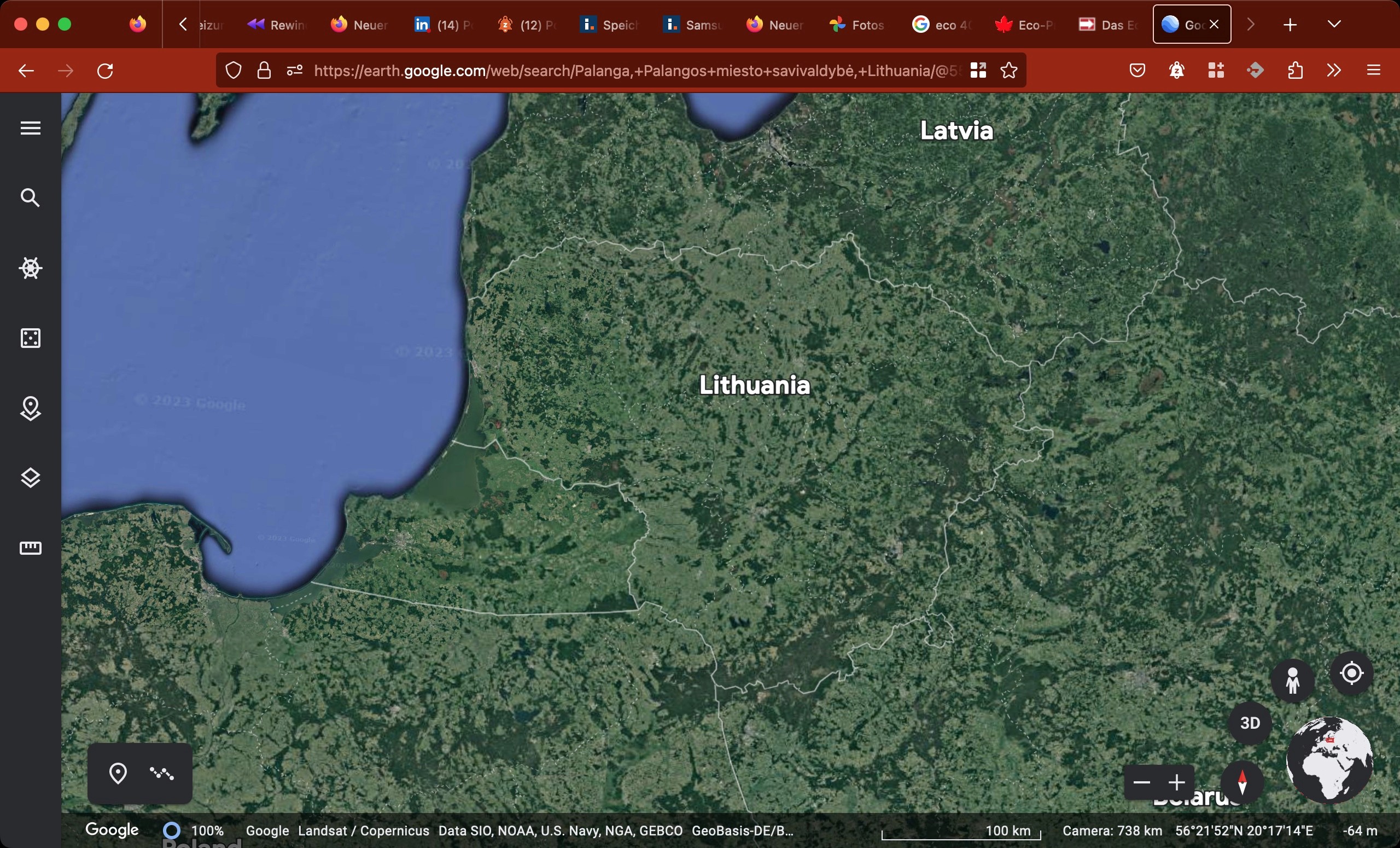Image resolution: width=1400 pixels, height=848 pixels.
Task: Close the active Google Earth tab
Action: [1214, 25]
